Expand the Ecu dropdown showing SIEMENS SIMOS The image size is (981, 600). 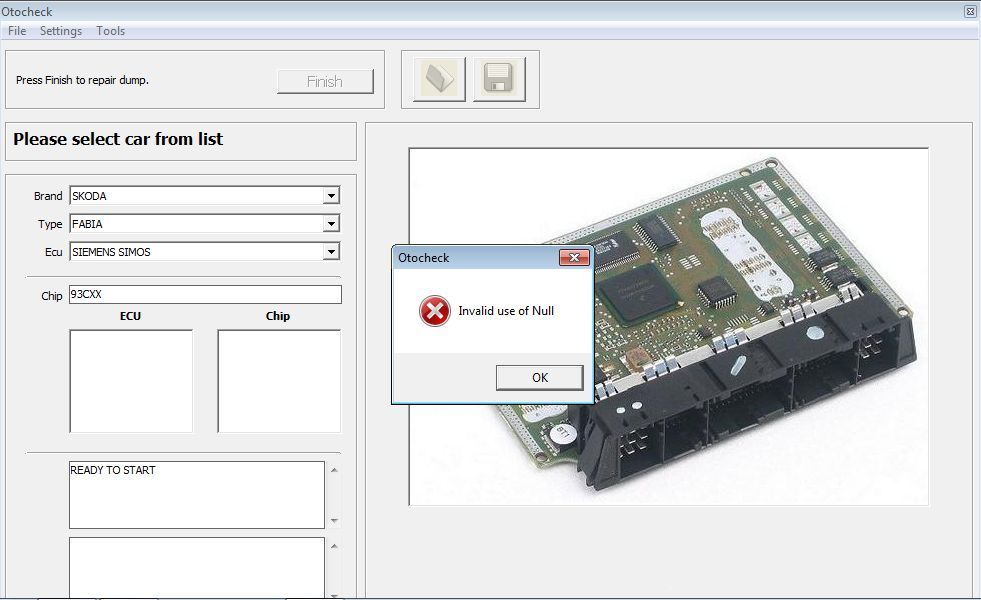pyautogui.click(x=331, y=252)
